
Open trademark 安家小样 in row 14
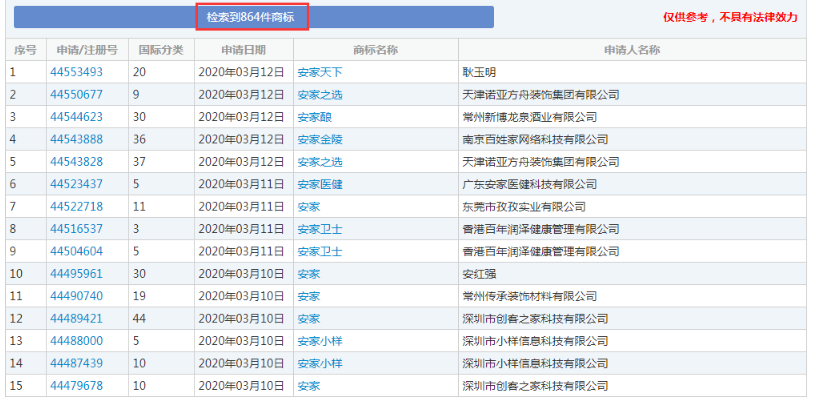[320, 363]
